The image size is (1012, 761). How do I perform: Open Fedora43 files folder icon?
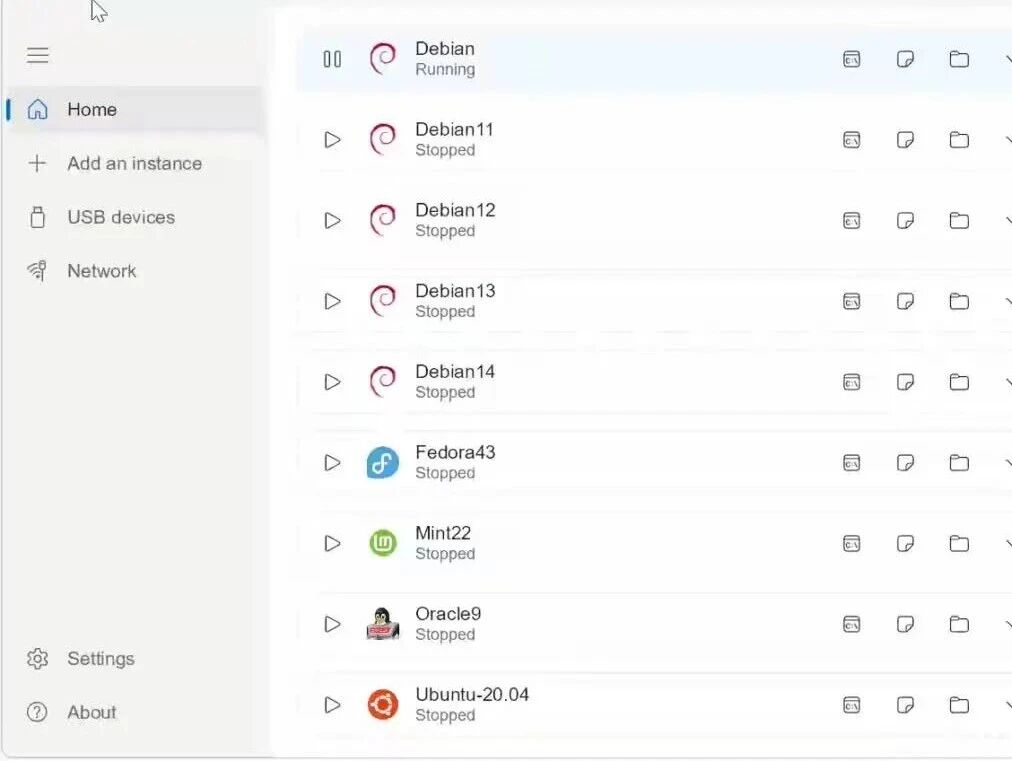click(959, 463)
